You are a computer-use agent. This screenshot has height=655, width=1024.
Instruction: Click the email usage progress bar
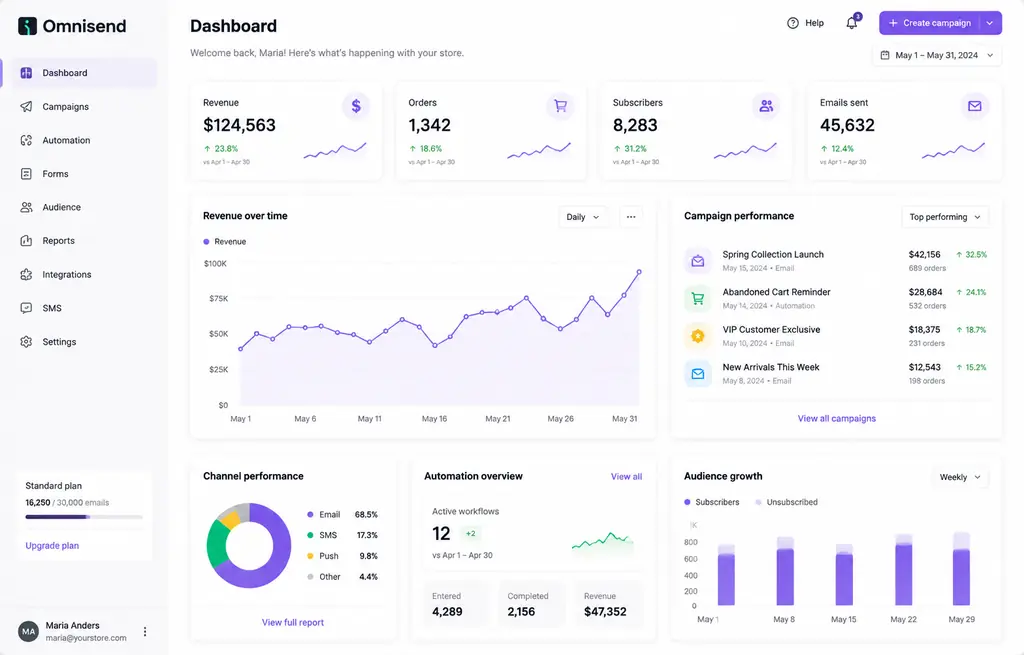(x=84, y=517)
